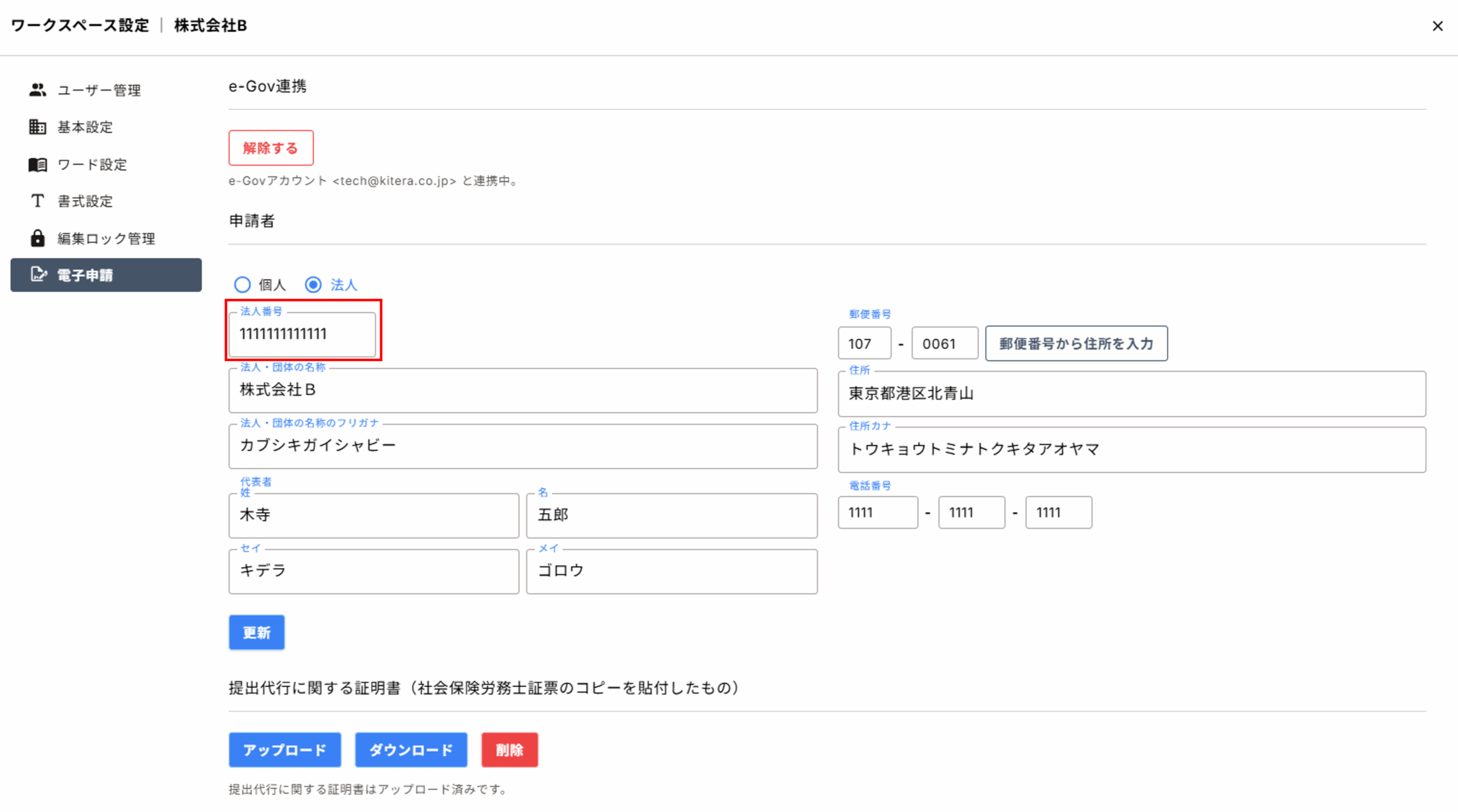Open the 書式設定 menu item

click(x=85, y=201)
